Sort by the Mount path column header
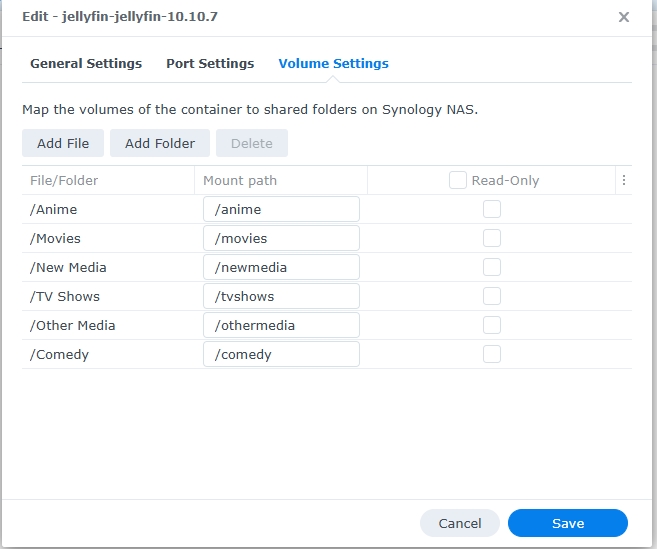 (x=240, y=181)
